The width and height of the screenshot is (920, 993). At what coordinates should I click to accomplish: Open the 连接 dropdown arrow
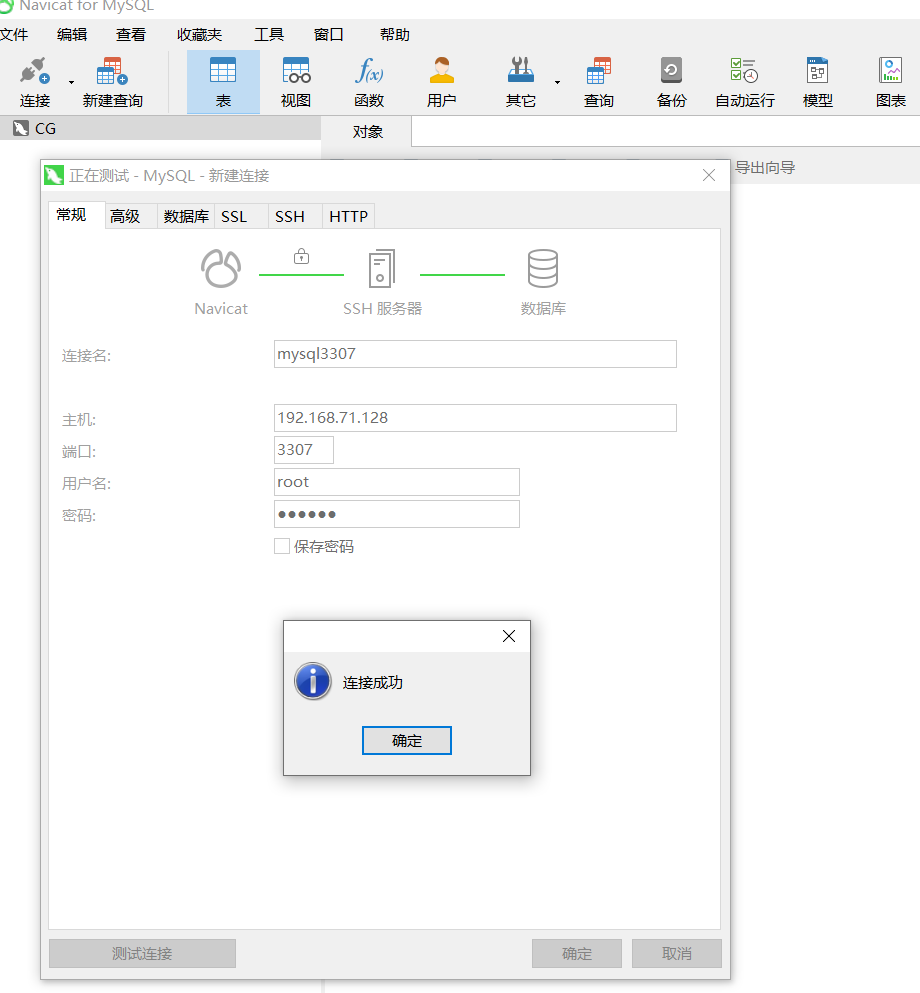pos(71,82)
